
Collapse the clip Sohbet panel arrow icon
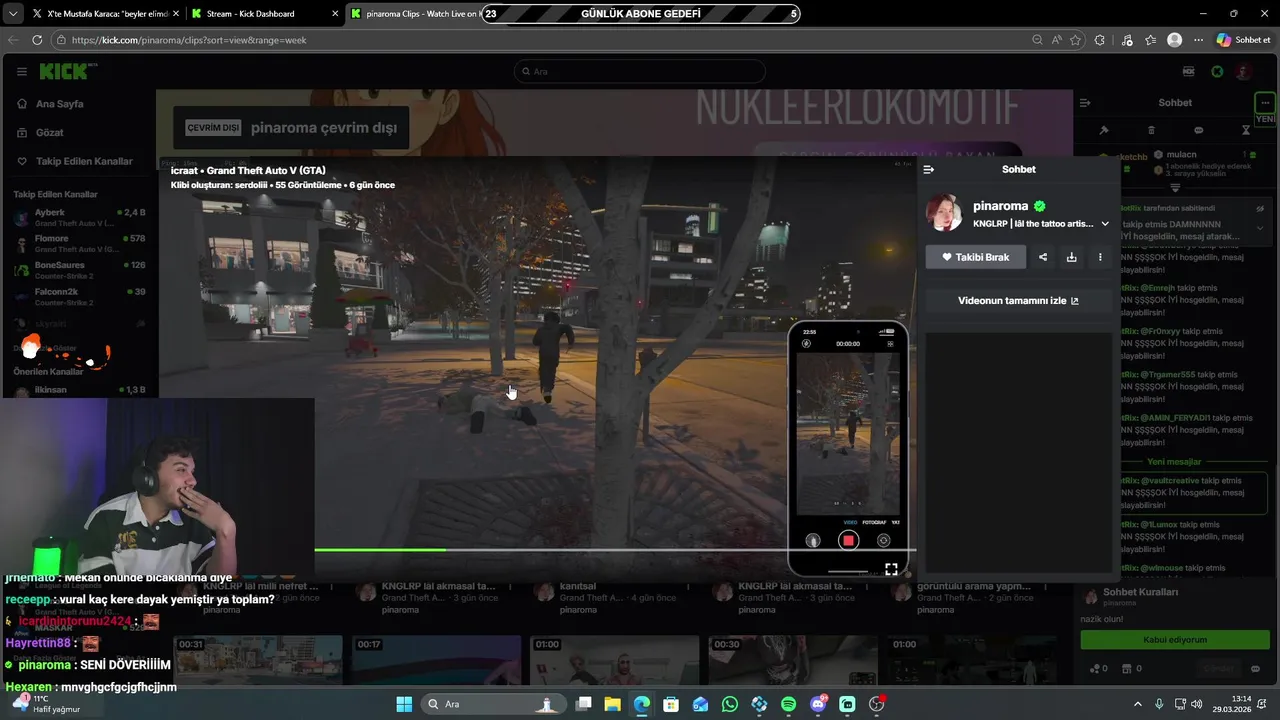[x=928, y=169]
